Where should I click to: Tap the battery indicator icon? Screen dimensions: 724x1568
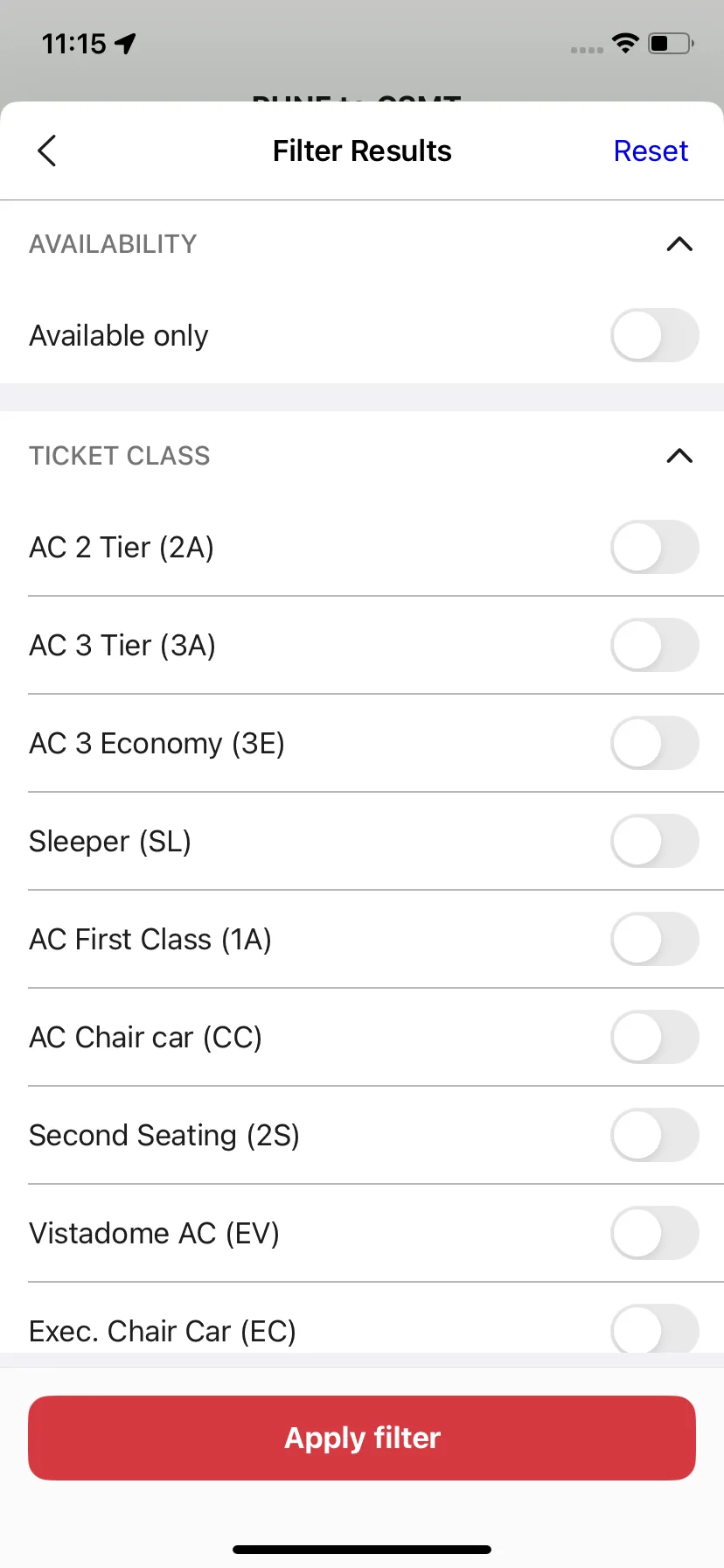671,42
